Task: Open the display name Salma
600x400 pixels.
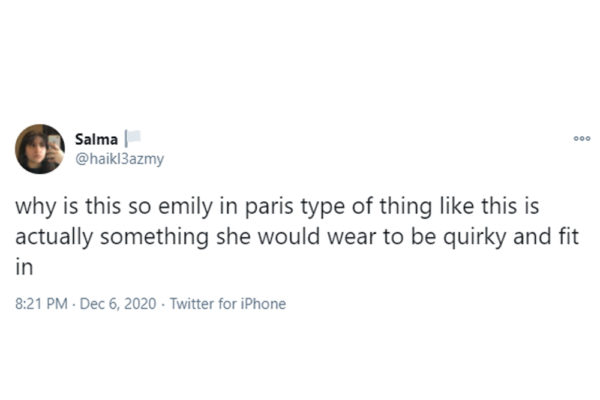Action: tap(96, 139)
